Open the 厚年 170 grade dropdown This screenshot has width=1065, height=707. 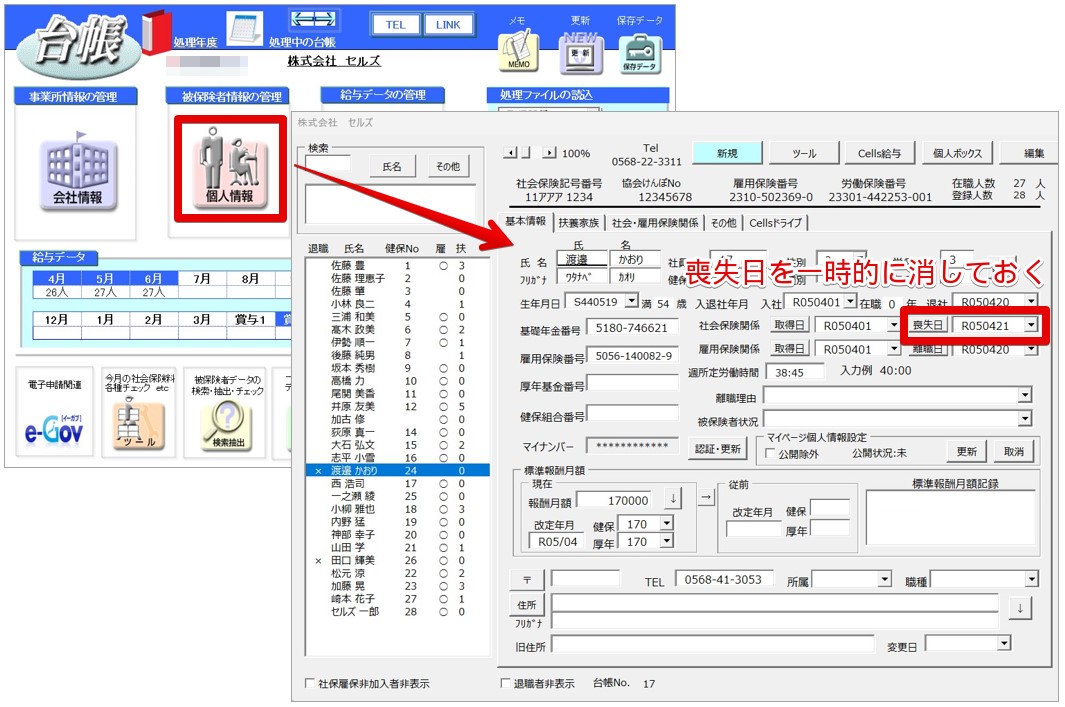[x=667, y=541]
